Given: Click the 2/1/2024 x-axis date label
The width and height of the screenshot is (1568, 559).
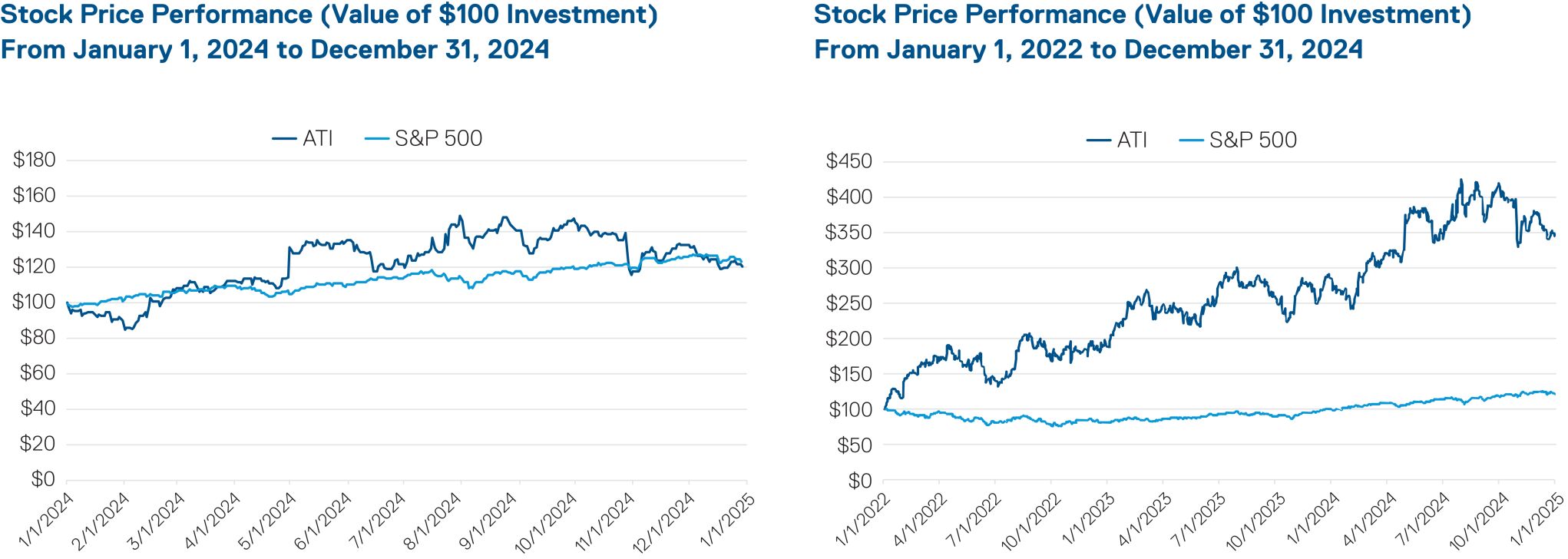Looking at the screenshot, I should coord(101,521).
